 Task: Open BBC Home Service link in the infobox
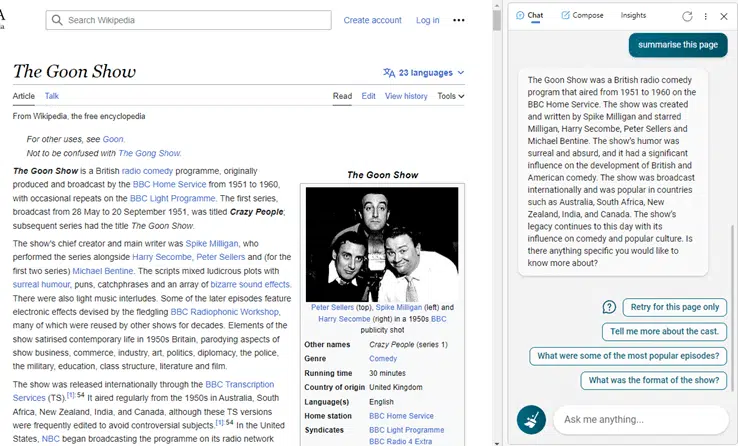coord(401,416)
